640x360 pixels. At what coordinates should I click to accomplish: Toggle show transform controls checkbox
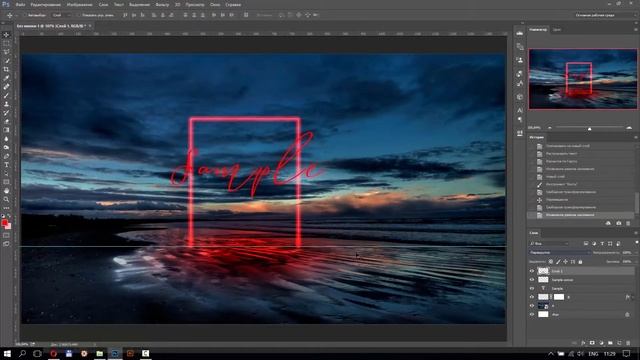point(79,15)
